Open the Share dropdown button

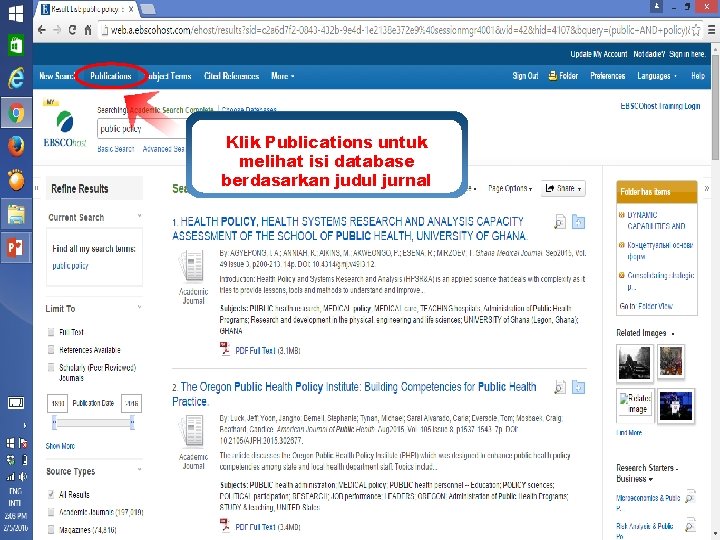(x=563, y=188)
